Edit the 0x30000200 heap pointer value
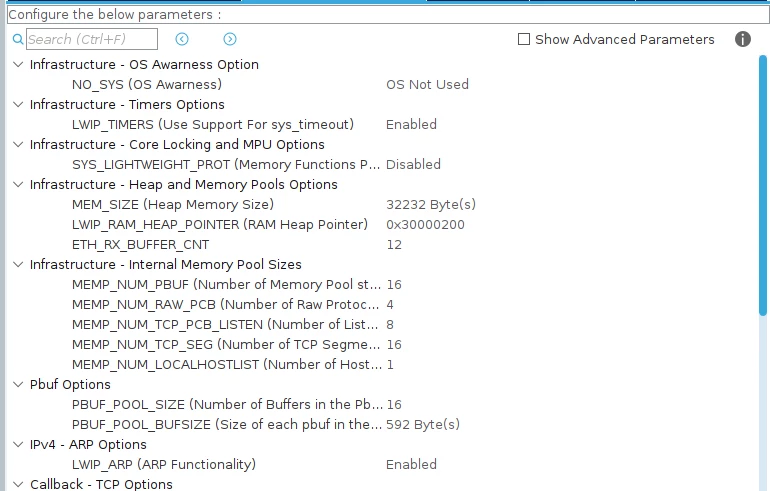This screenshot has height=491, width=770. point(425,225)
